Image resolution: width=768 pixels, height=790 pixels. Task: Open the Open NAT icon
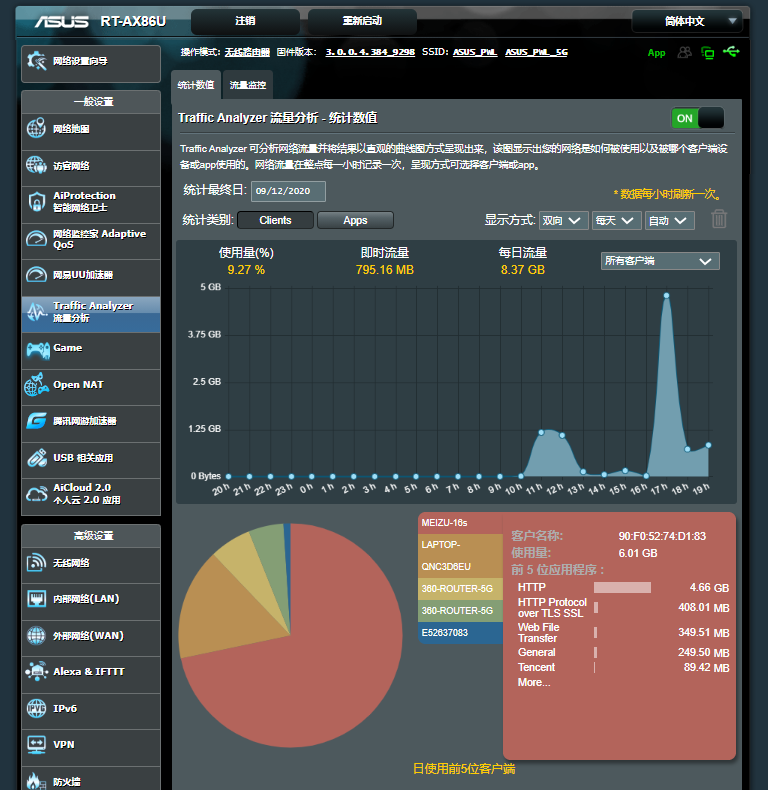coord(36,385)
